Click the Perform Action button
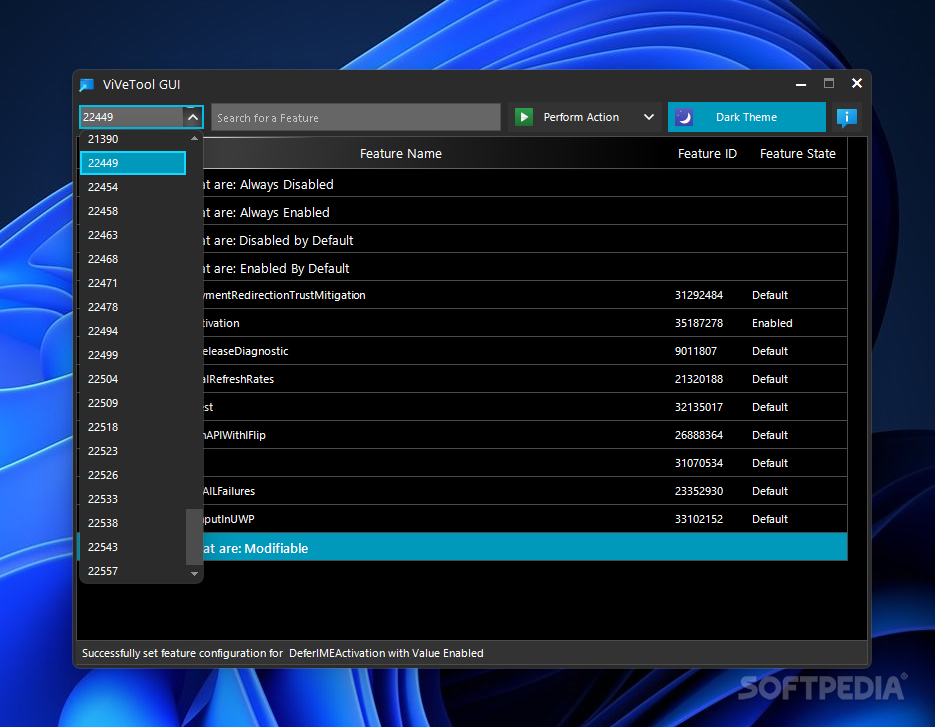This screenshot has height=727, width=935. click(584, 117)
